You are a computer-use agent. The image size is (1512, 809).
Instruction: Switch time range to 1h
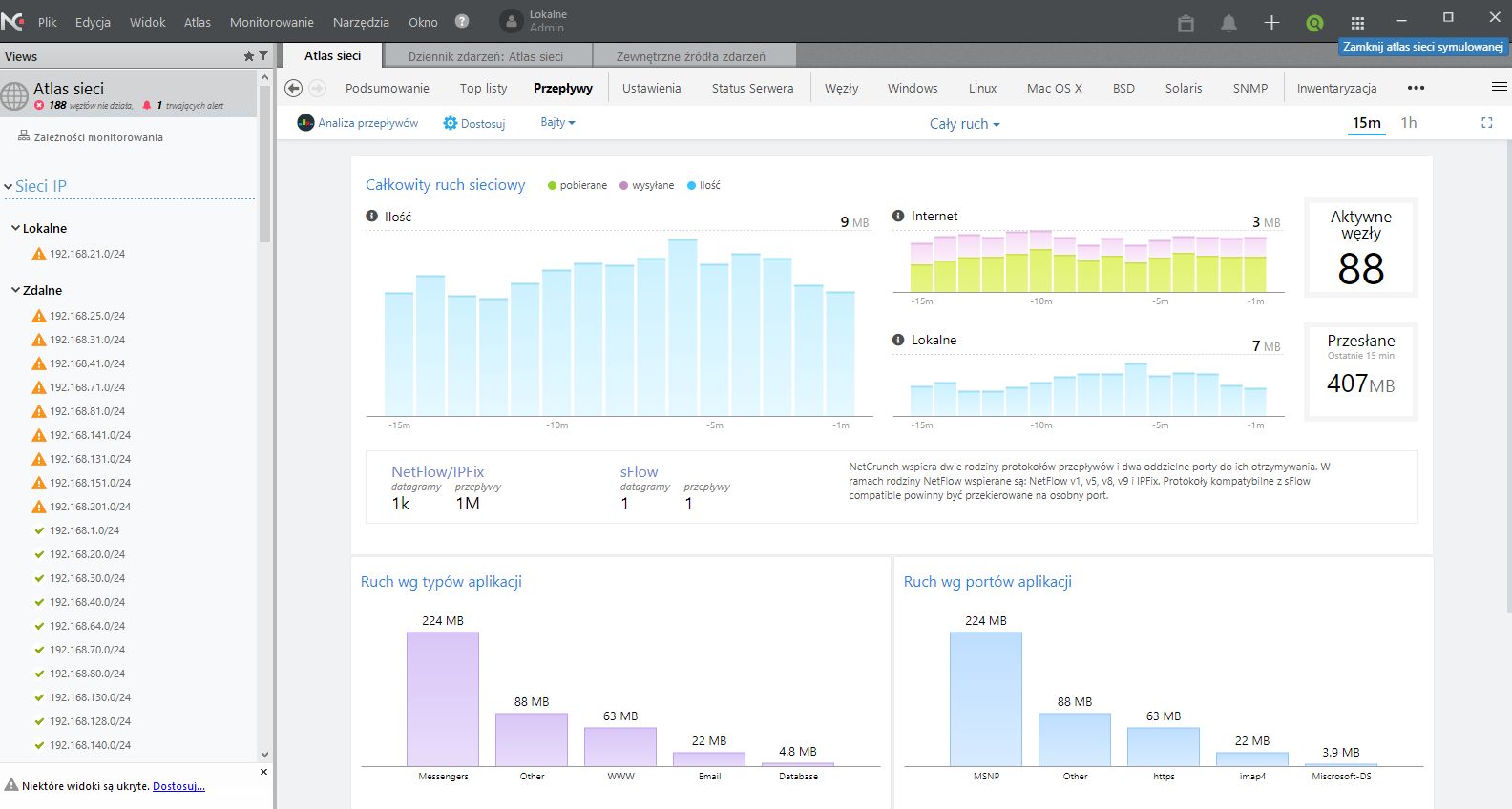coord(1408,123)
